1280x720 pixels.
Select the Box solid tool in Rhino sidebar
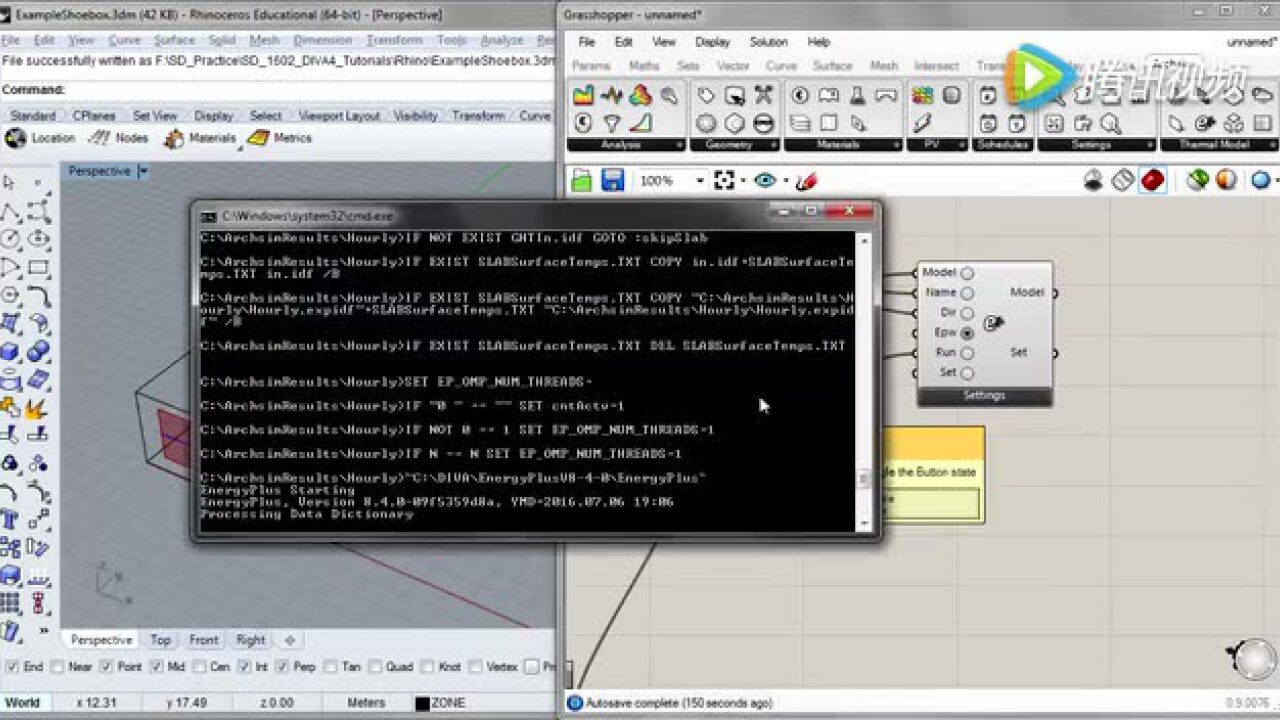11,352
